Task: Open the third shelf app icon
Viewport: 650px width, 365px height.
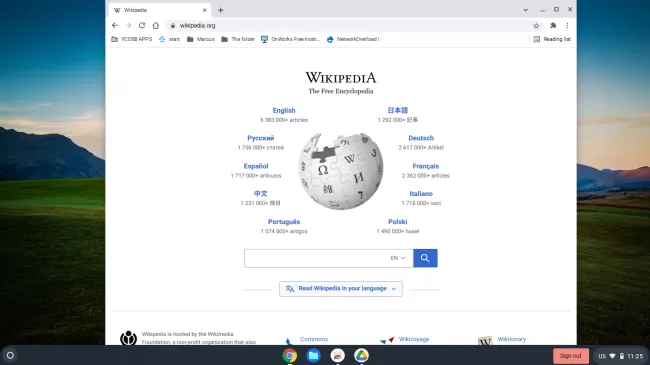Action: (337, 355)
